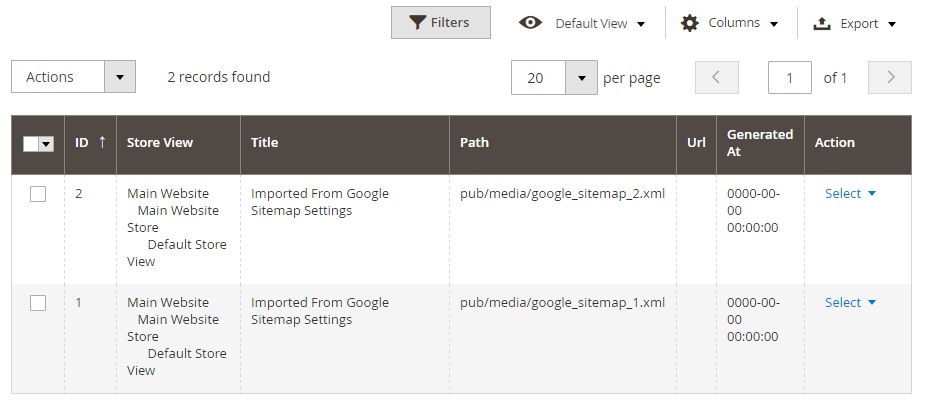Expand the Select menu for google_sitemap_1.xml
The height and width of the screenshot is (405, 925).
coord(850,303)
